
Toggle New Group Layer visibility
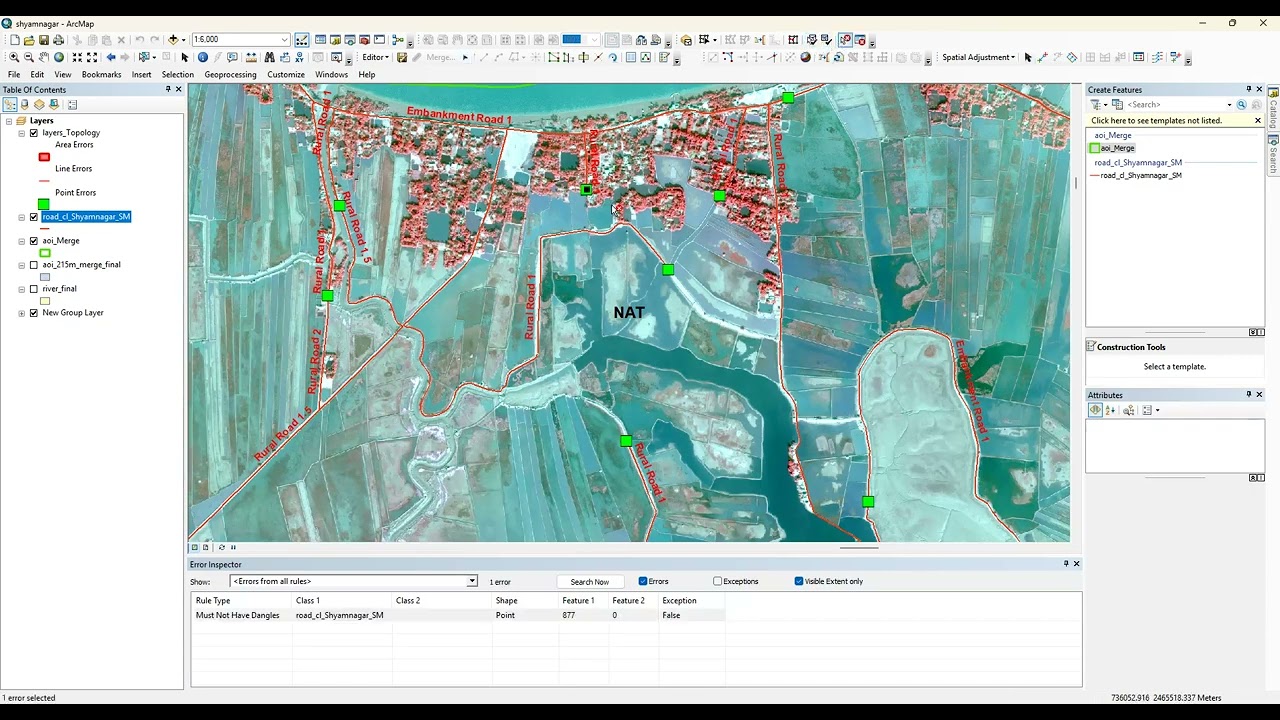pyautogui.click(x=34, y=313)
